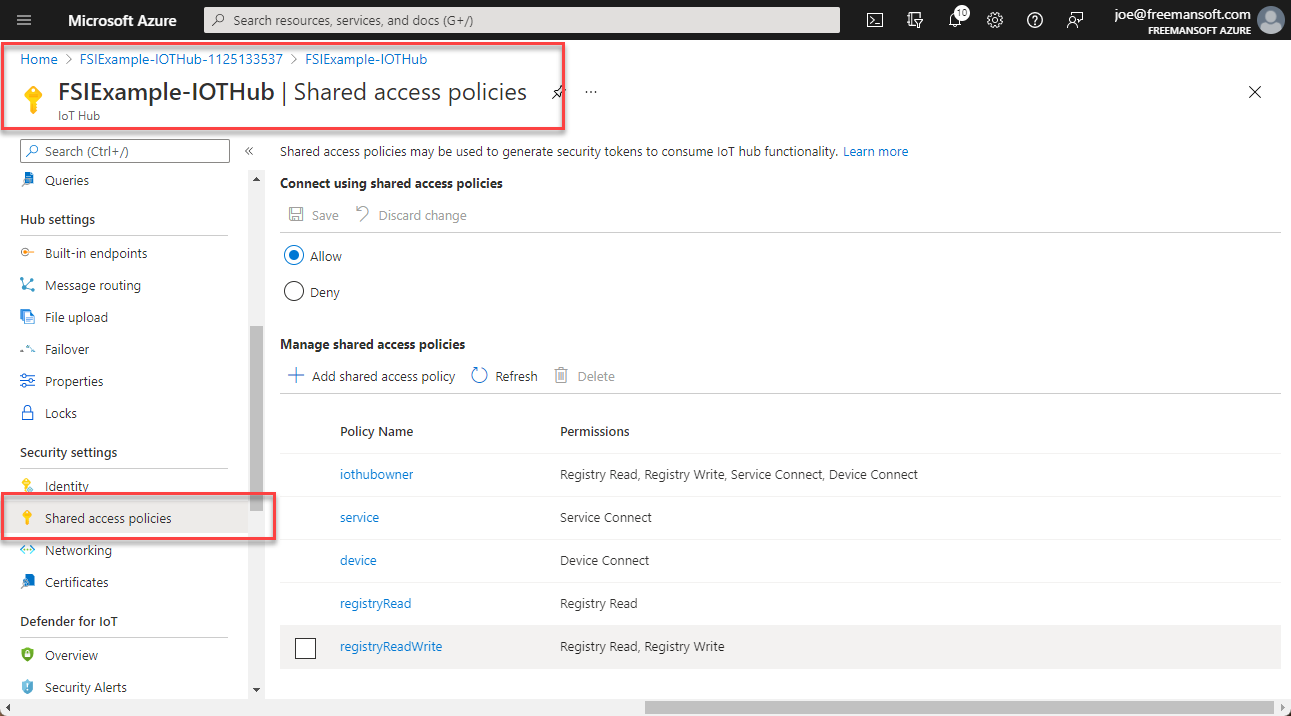This screenshot has height=716, width=1291.
Task: Click Add shared access policy
Action: point(370,375)
